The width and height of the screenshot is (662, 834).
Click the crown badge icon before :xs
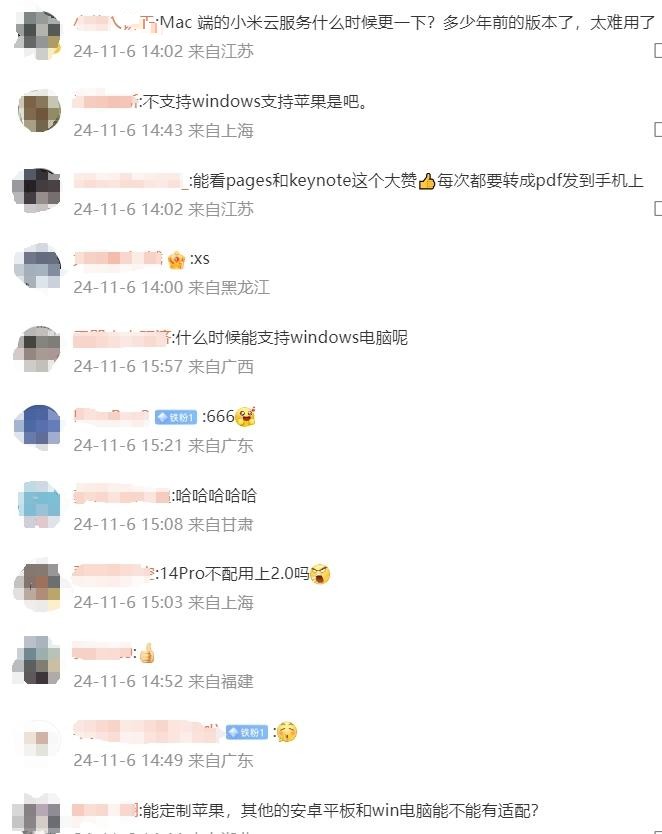176,260
